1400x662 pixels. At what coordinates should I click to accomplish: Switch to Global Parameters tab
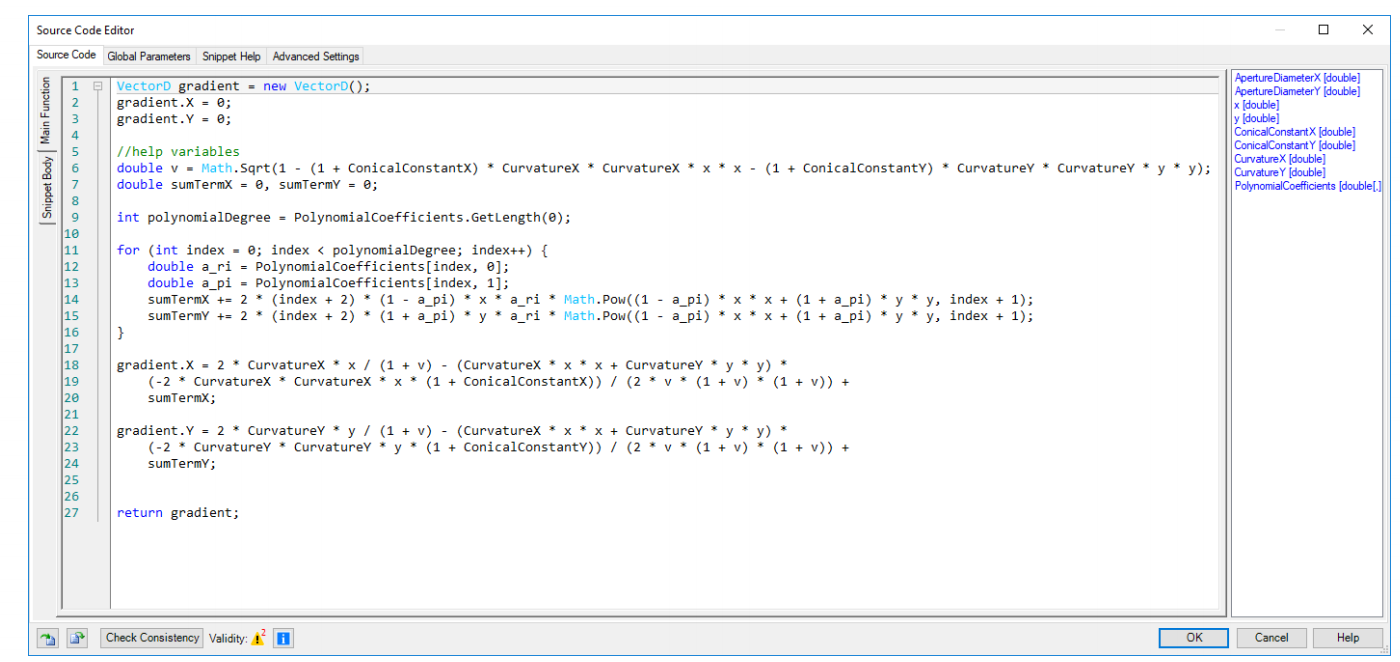coord(148,56)
